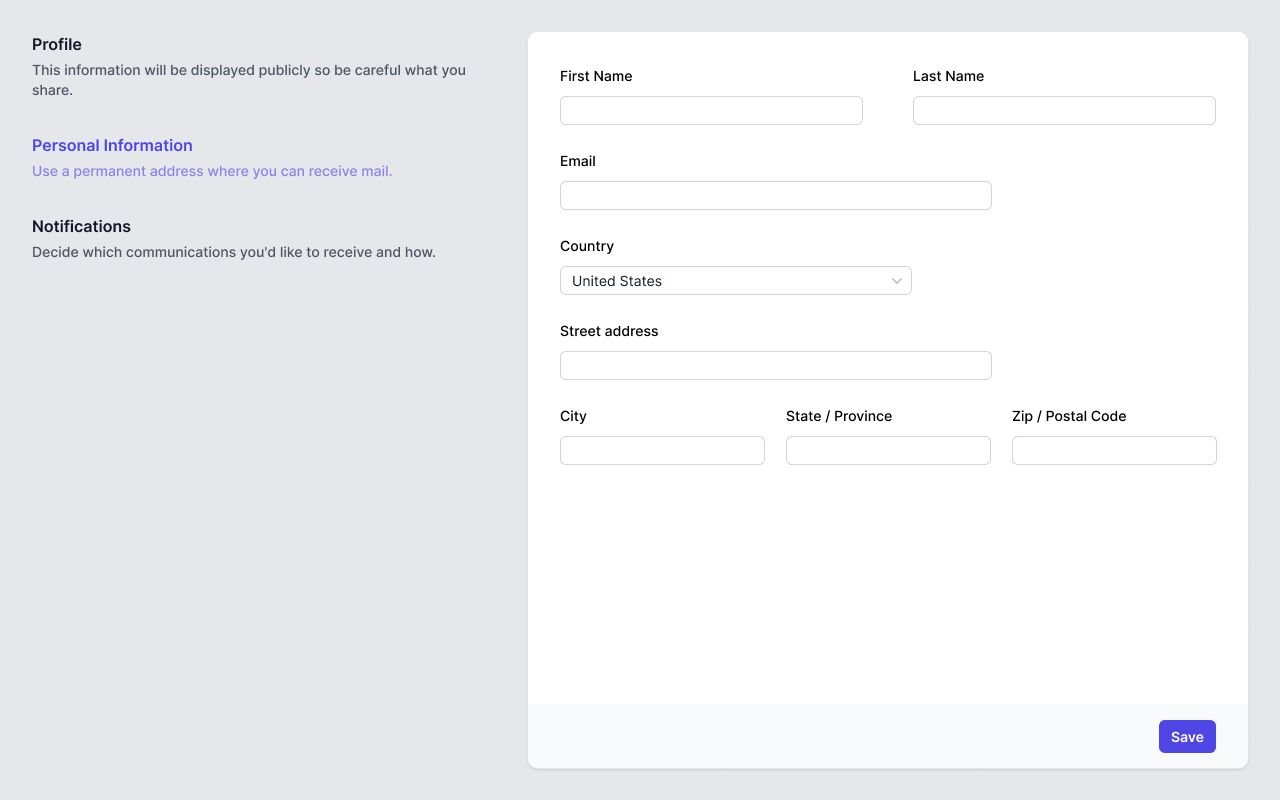The image size is (1280, 800).
Task: Focus the Zip / Postal Code field
Action: click(x=1114, y=450)
